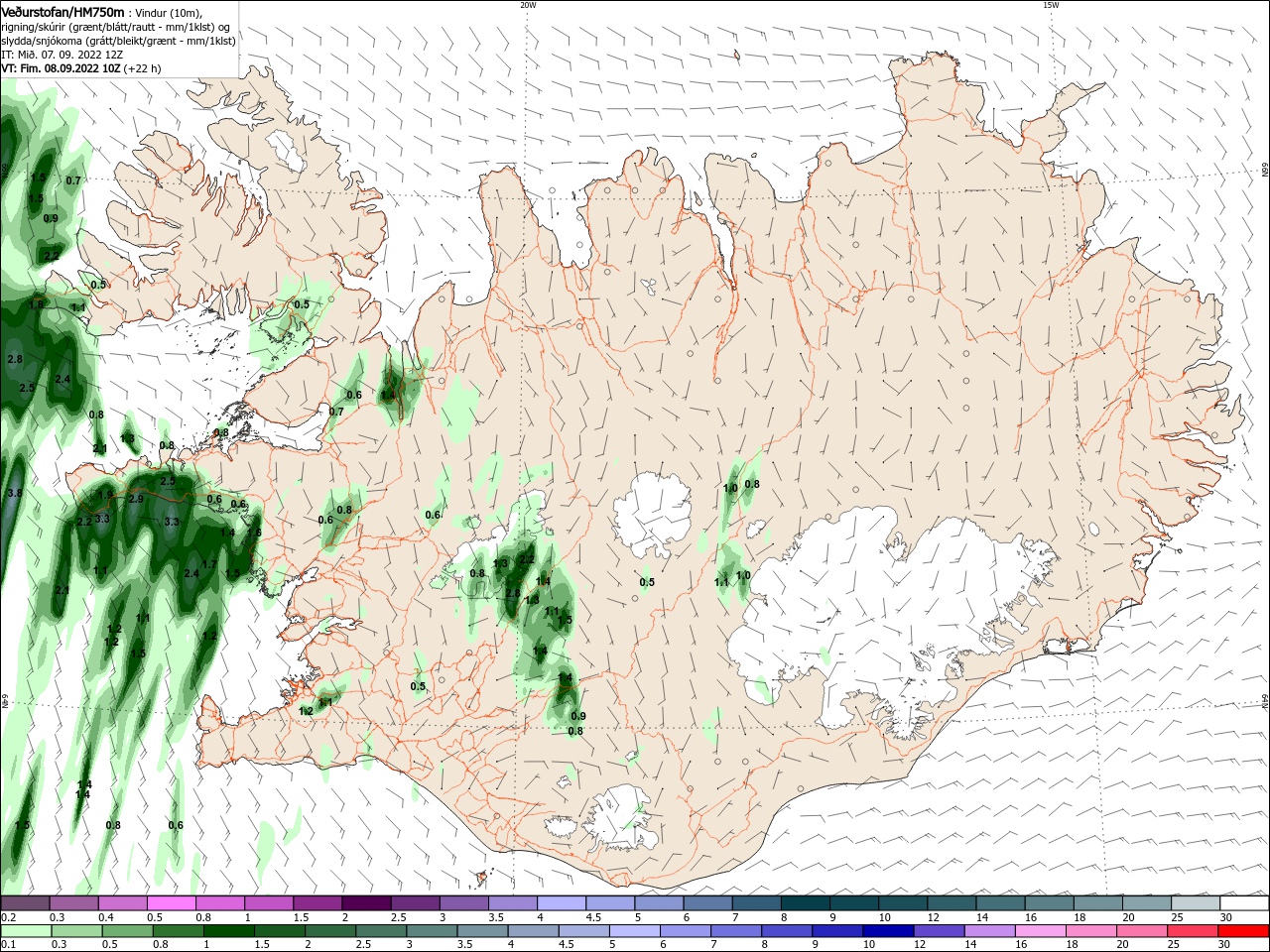This screenshot has width=1270, height=952.
Task: Select upper legend white swatch at 30
Action: [1244, 903]
